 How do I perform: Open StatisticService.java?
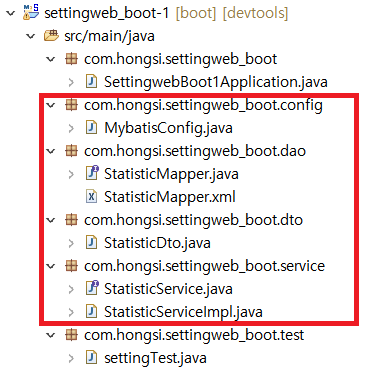point(168,289)
